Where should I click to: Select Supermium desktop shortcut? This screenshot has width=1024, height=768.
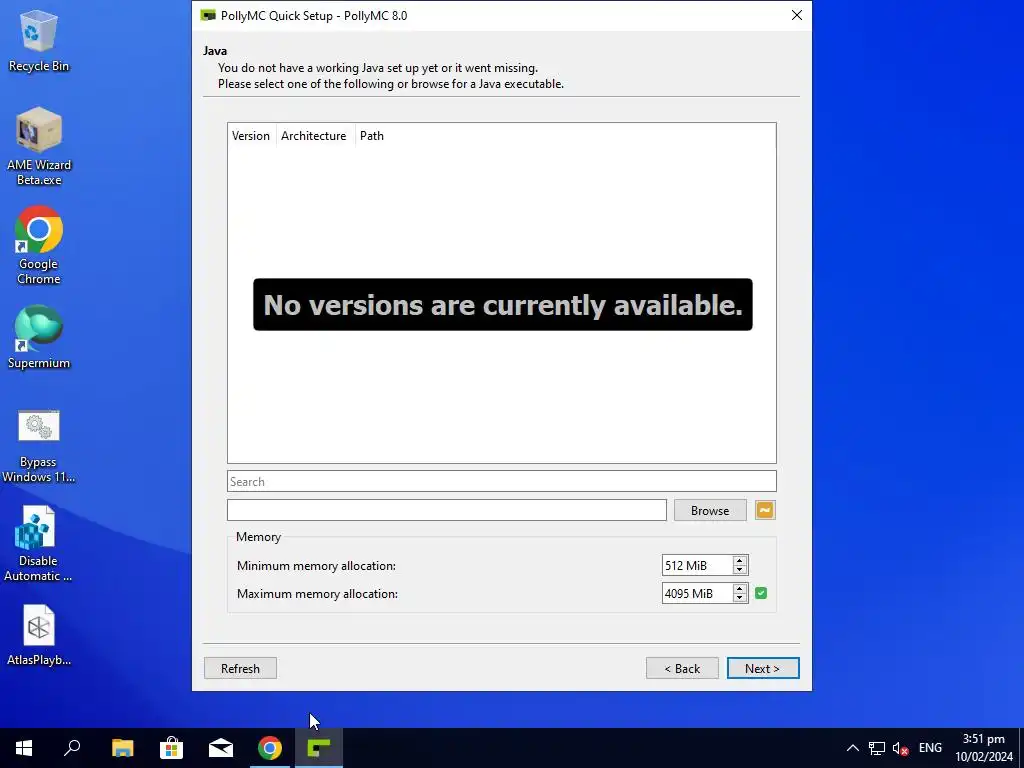pos(39,338)
